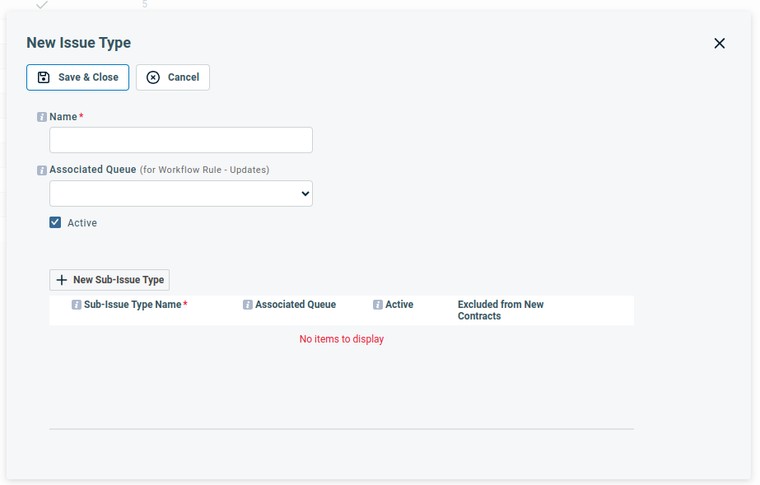The height and width of the screenshot is (485, 760).
Task: Click the New Issue Type dialog title
Action: [78, 43]
